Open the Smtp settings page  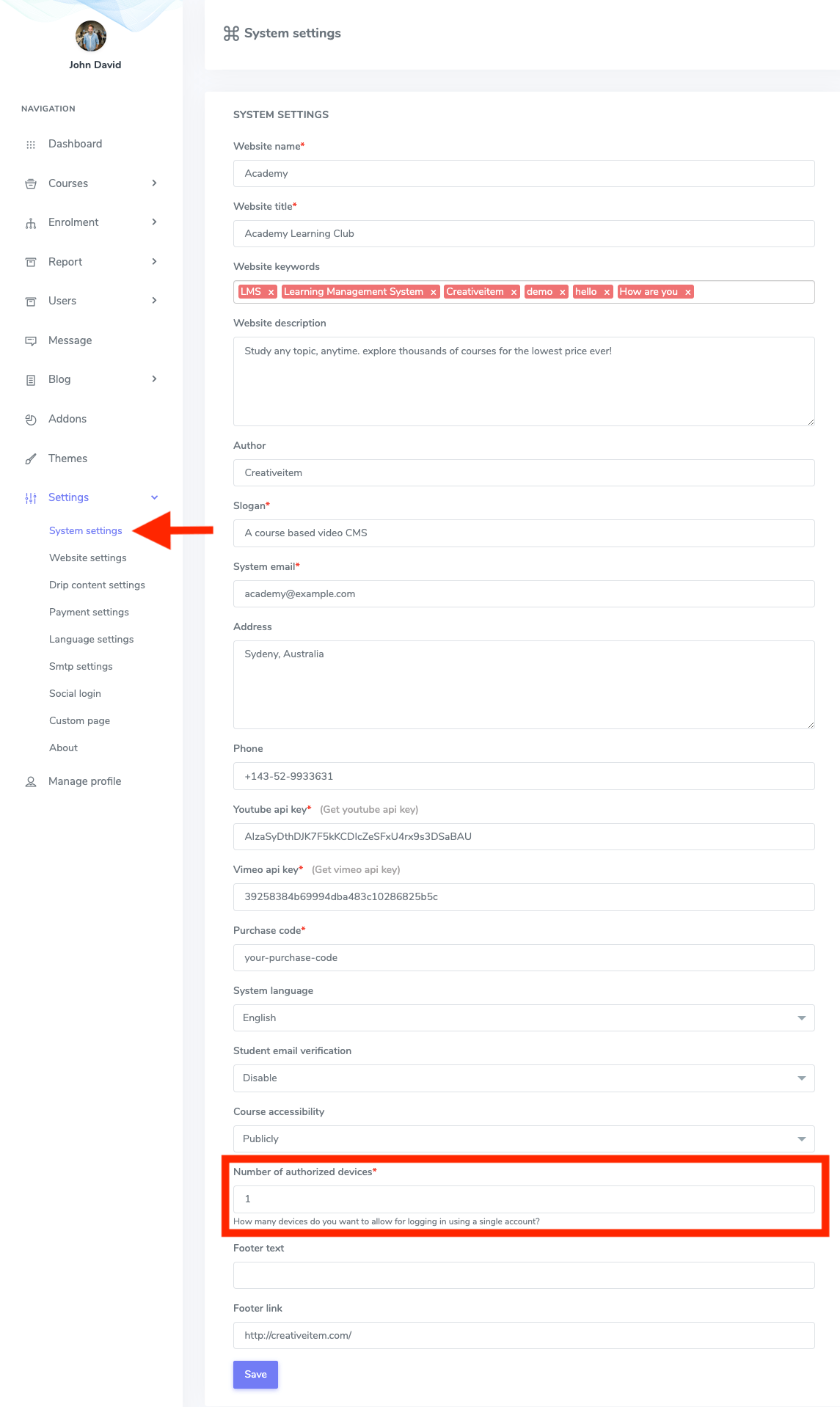click(x=81, y=666)
